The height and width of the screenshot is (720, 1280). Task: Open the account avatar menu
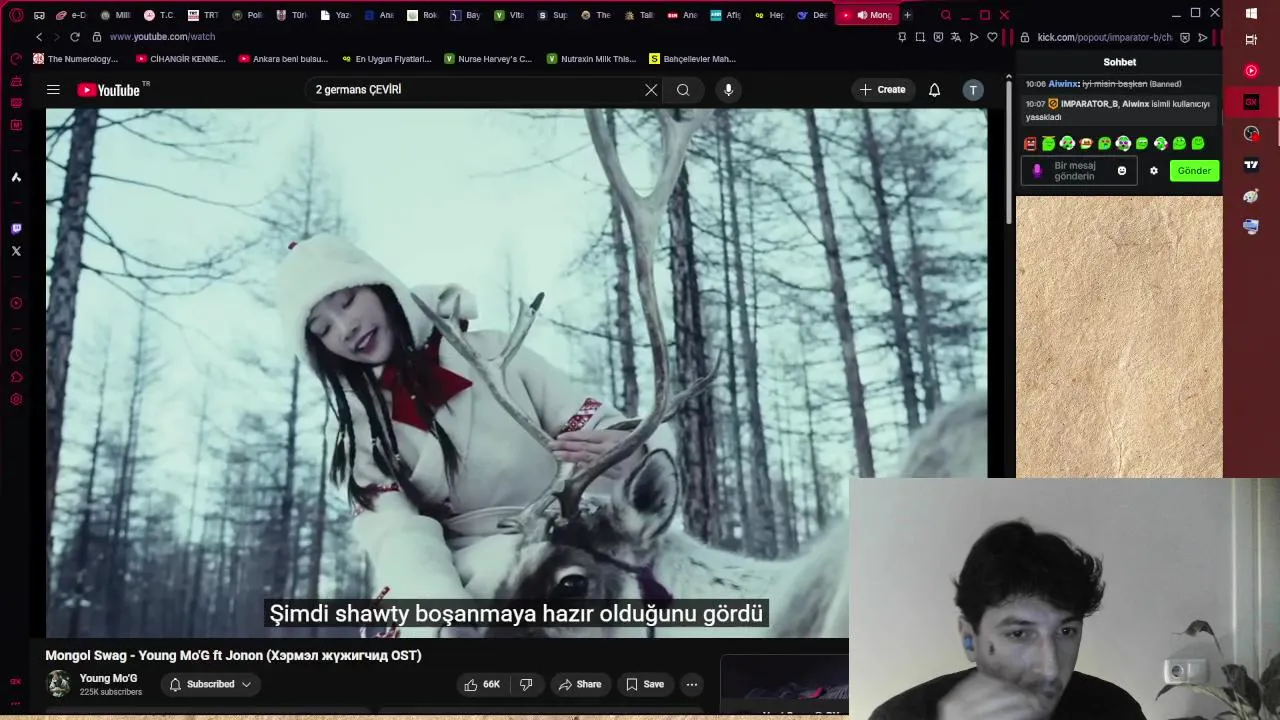point(973,90)
